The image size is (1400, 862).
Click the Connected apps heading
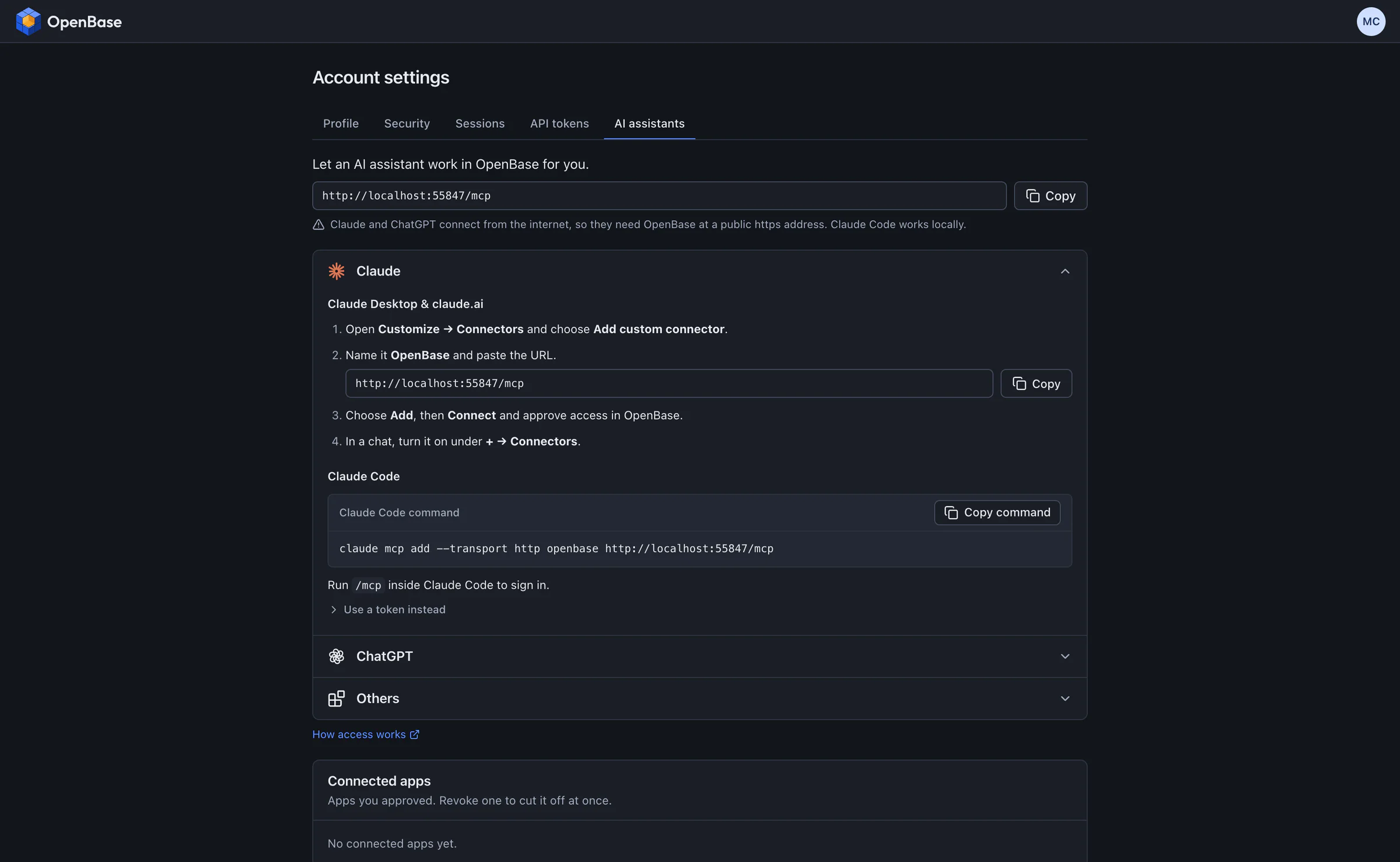point(379,781)
